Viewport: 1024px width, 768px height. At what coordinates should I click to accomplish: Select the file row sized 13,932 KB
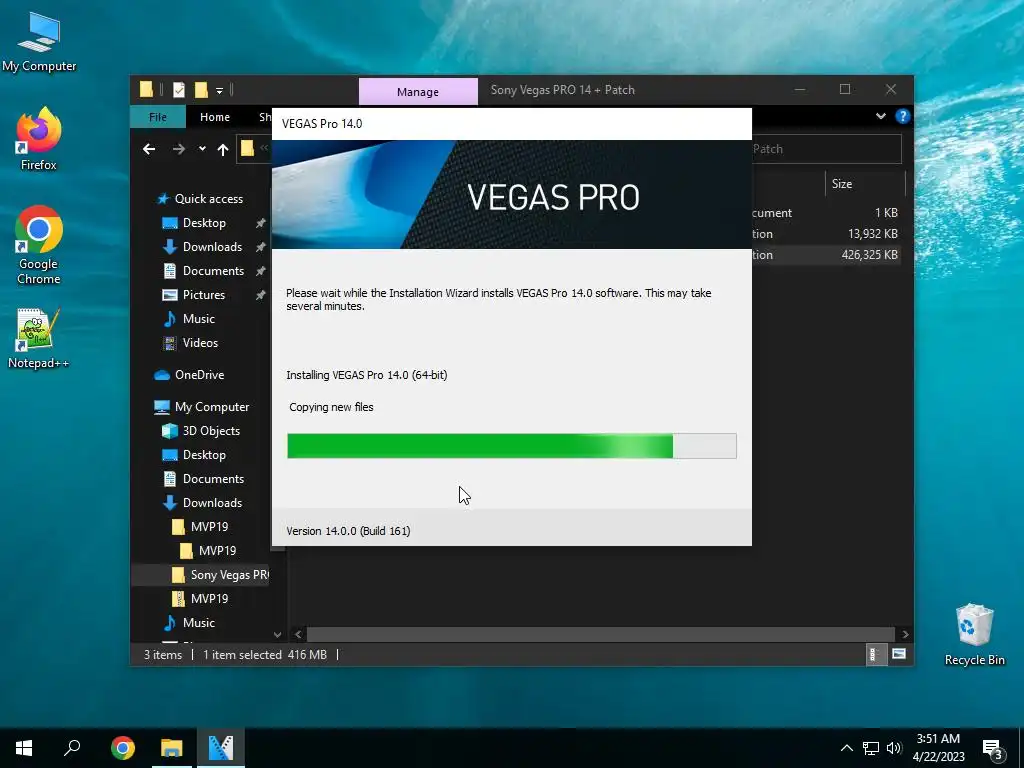click(826, 234)
